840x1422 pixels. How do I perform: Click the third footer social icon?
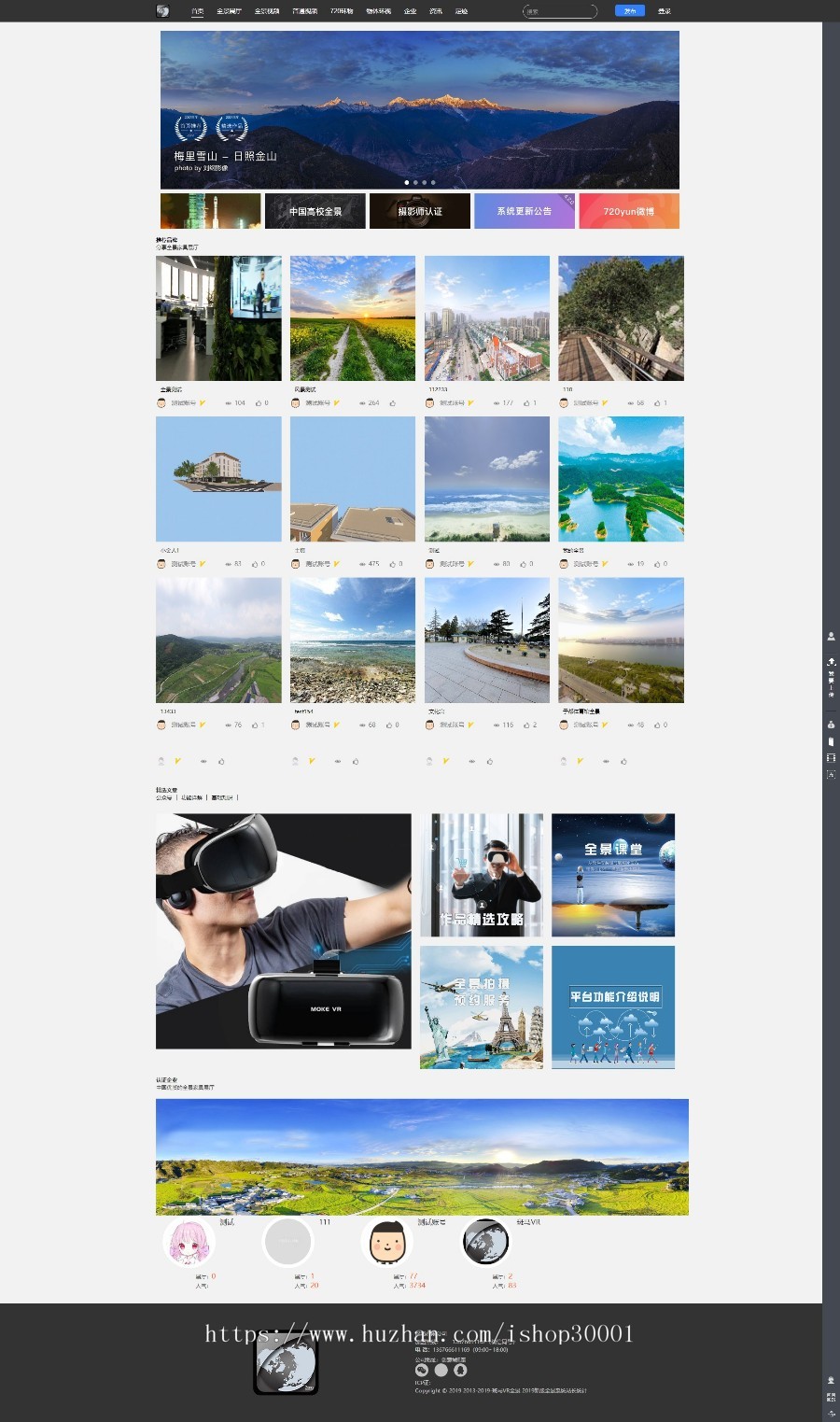coord(460,1371)
